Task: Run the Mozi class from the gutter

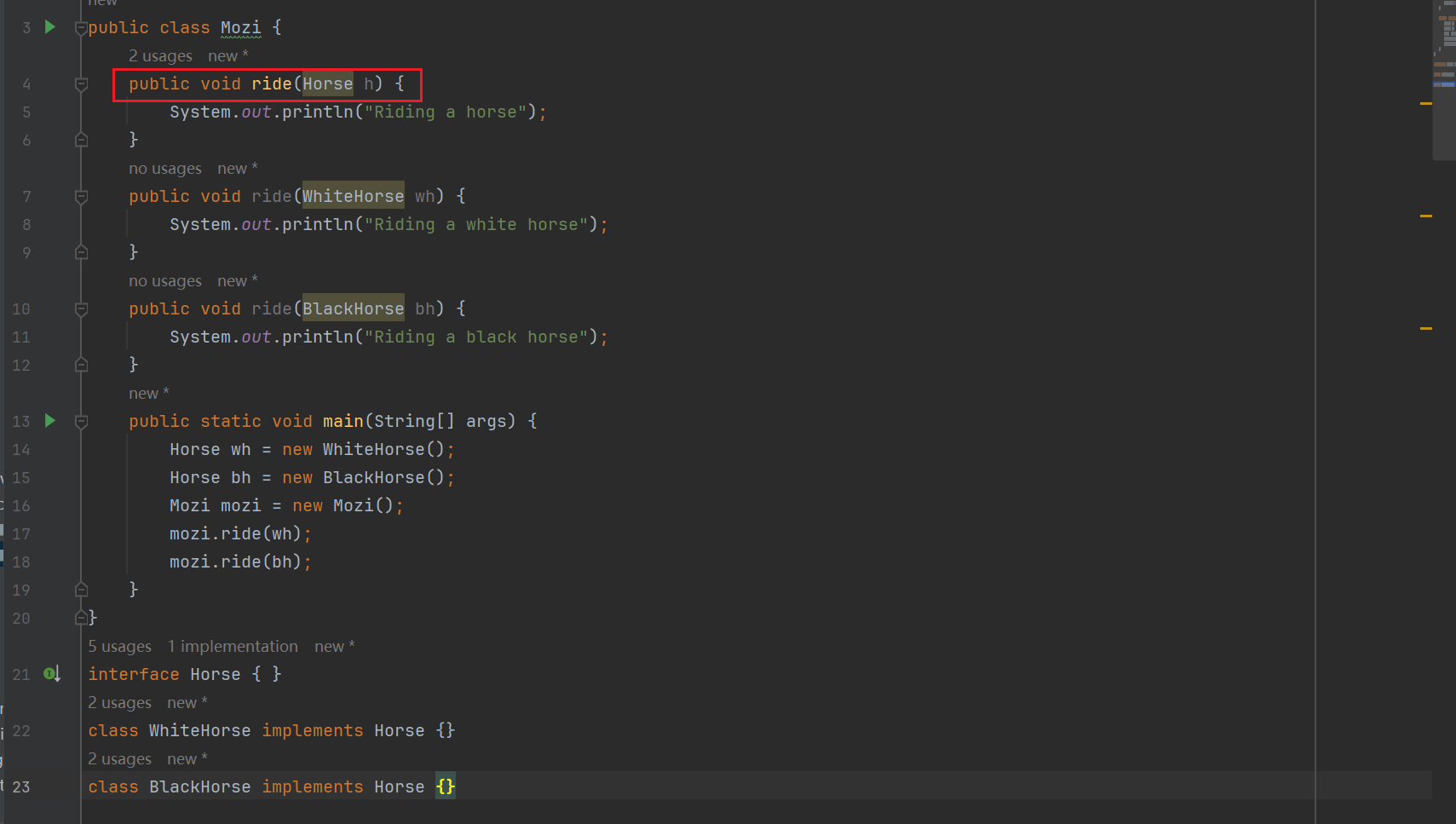Action: [50, 27]
